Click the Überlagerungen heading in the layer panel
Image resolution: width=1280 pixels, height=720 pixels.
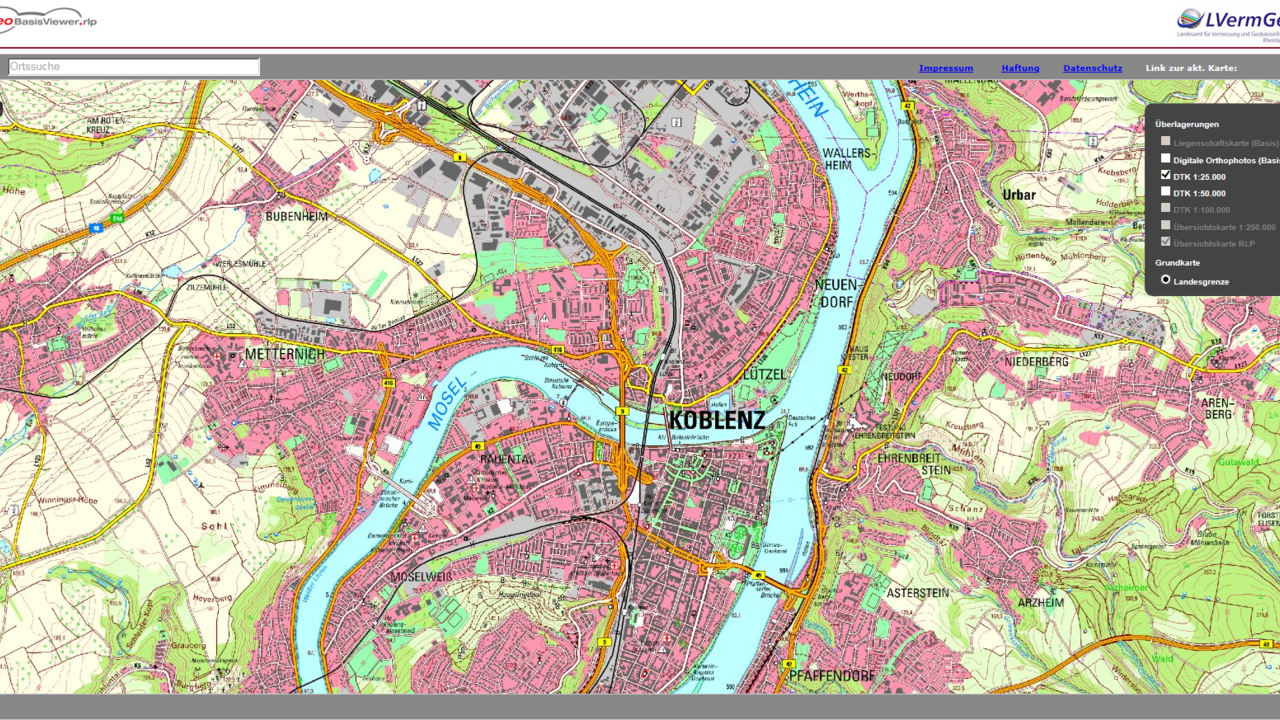pos(1187,124)
